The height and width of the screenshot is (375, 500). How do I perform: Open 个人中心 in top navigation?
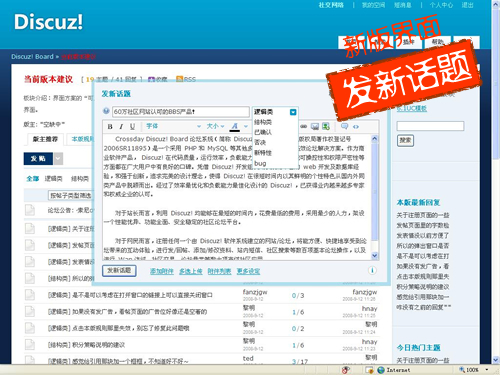(x=441, y=5)
